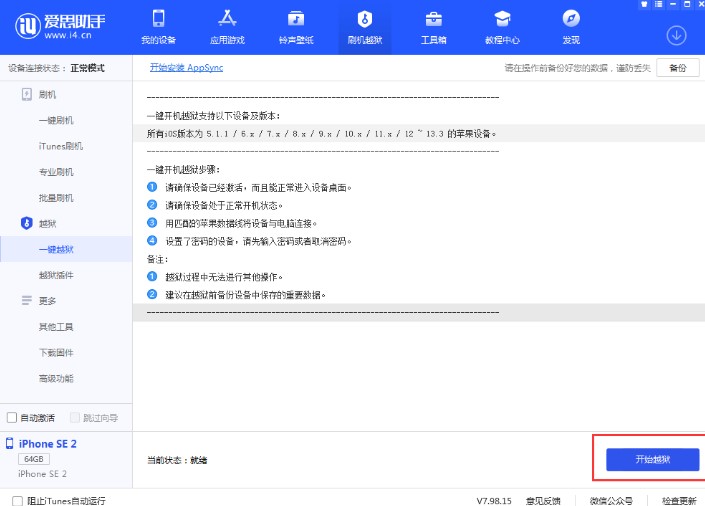Toggle 跳过向导 checkbox

coord(75,418)
